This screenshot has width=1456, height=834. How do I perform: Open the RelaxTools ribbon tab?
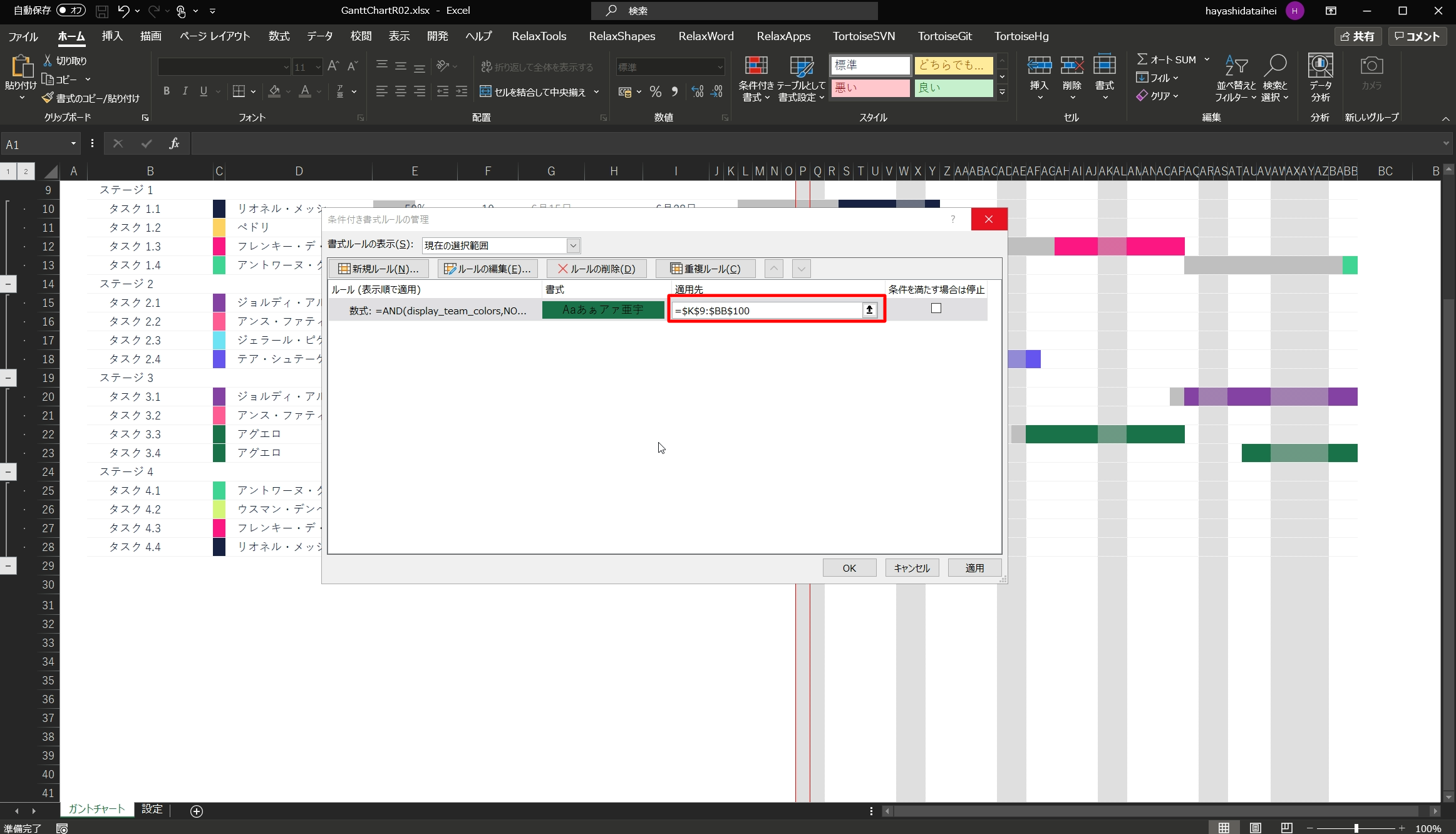(x=539, y=36)
